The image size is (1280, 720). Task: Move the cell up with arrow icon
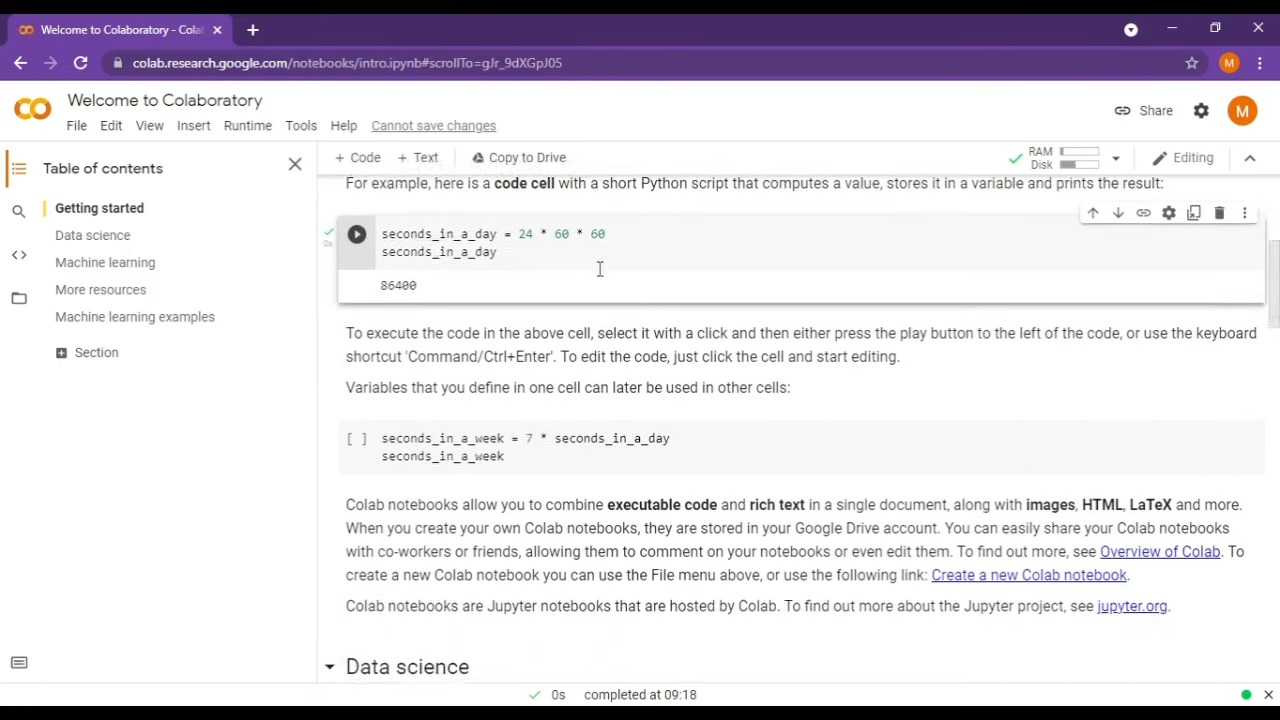(1093, 213)
